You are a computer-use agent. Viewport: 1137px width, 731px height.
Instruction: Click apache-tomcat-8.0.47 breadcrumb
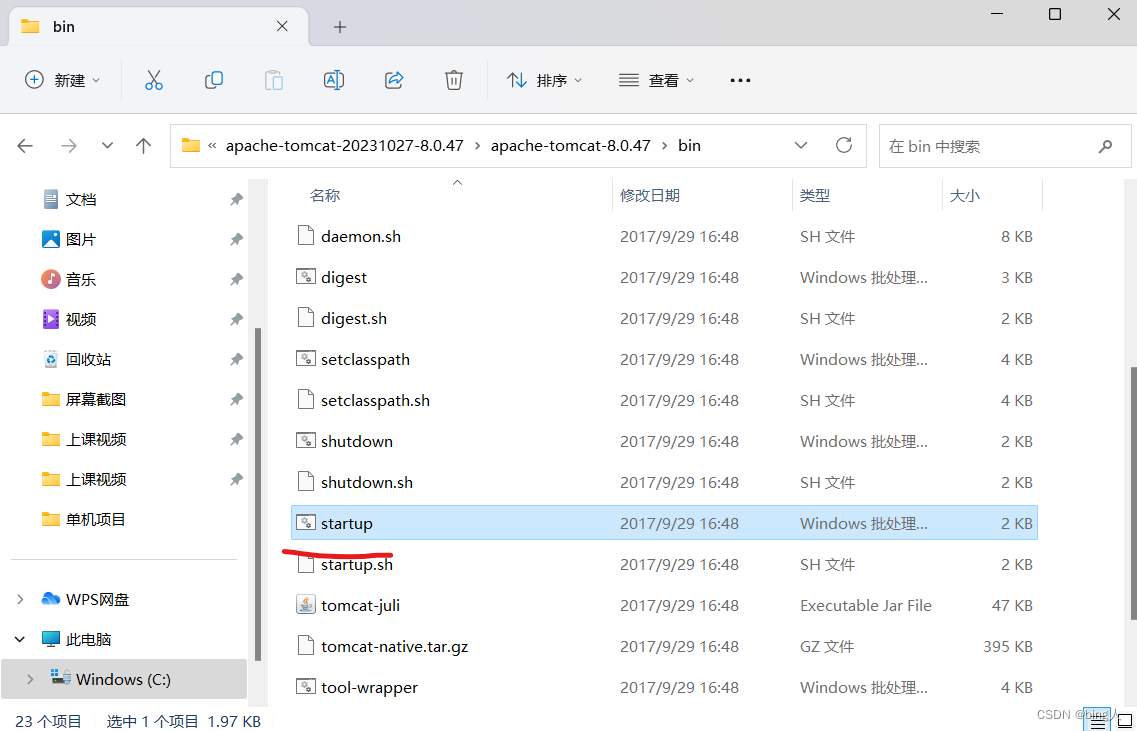[571, 145]
